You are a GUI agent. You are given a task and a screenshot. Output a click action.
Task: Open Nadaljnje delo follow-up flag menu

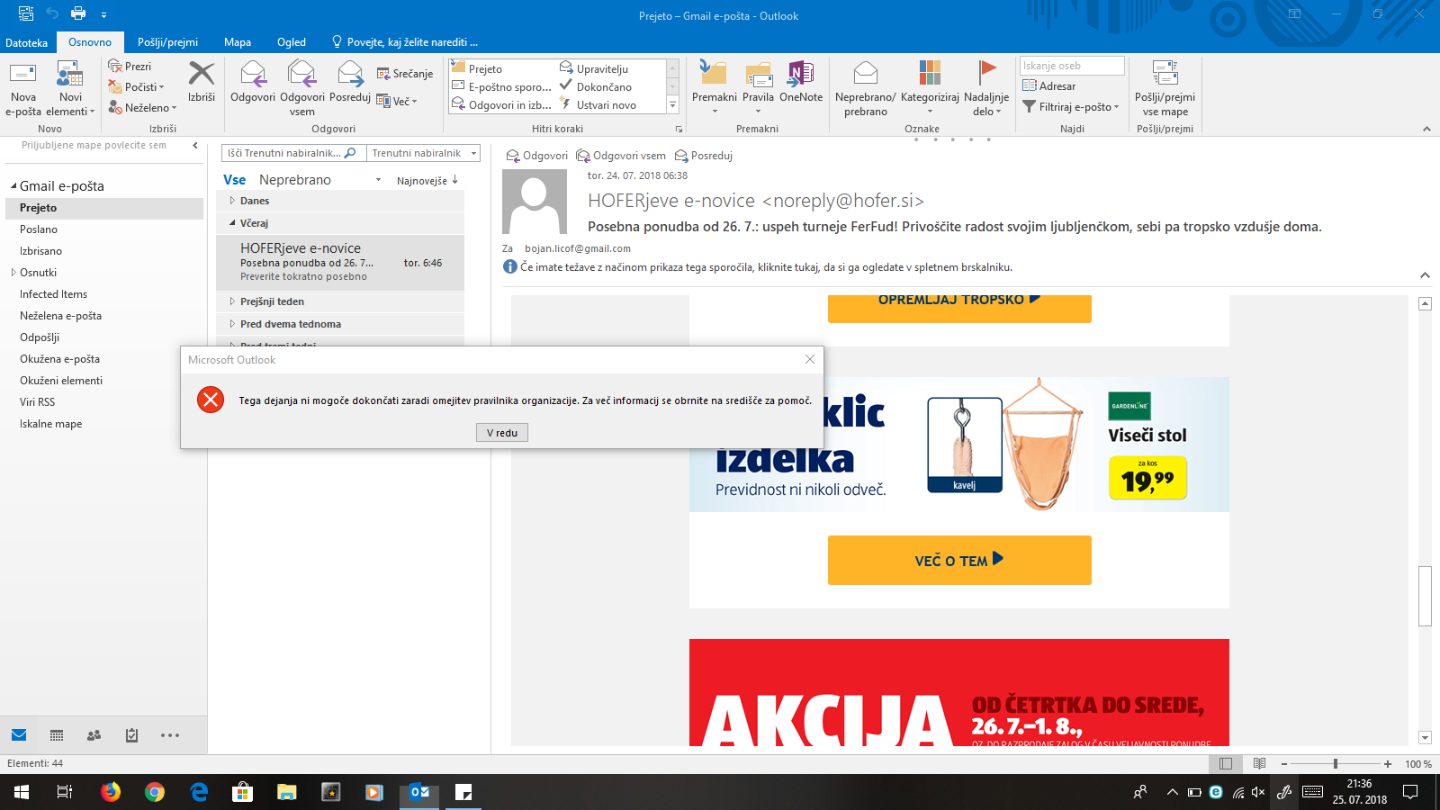click(x=987, y=88)
